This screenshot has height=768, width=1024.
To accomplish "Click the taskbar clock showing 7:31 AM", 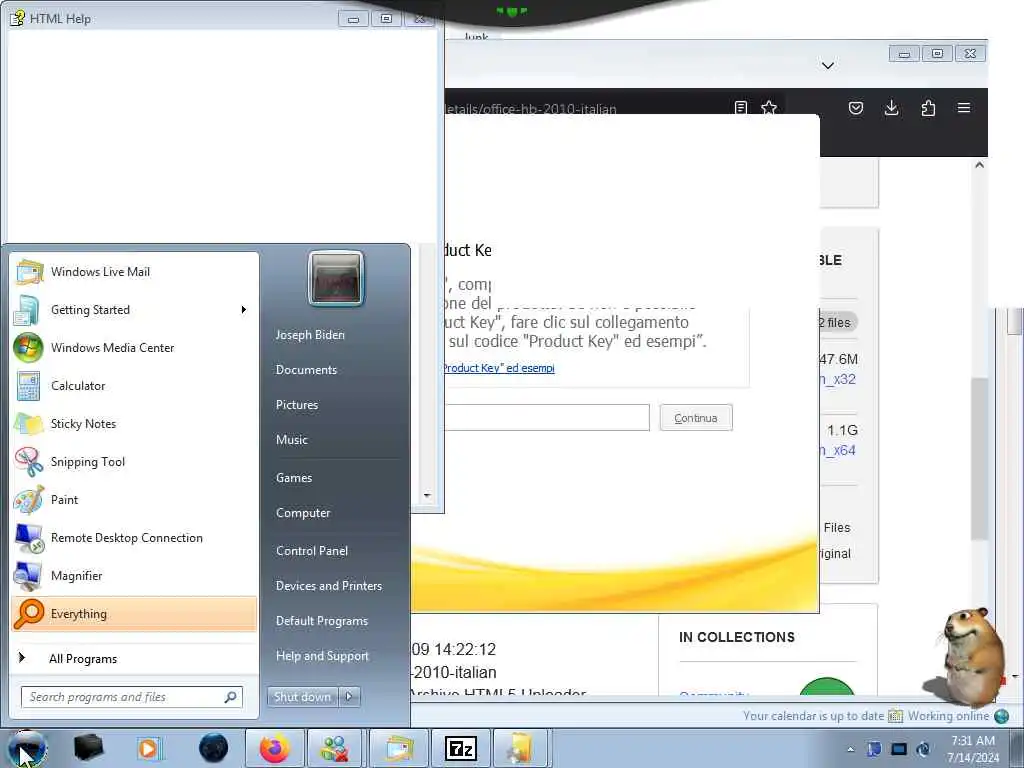I will point(973,749).
